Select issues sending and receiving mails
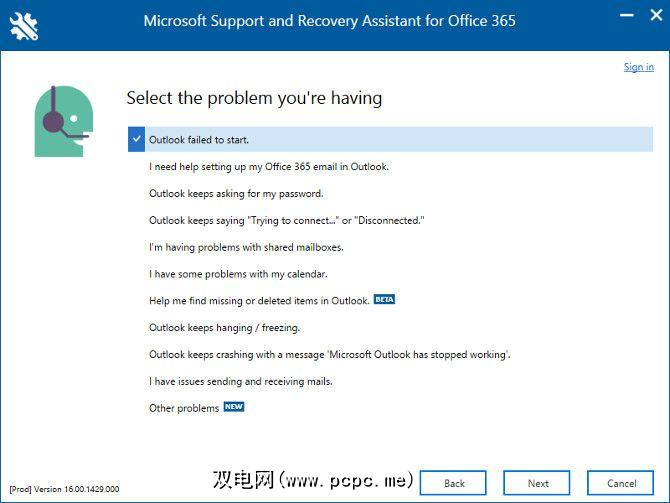Image resolution: width=670 pixels, height=503 pixels. click(x=241, y=381)
